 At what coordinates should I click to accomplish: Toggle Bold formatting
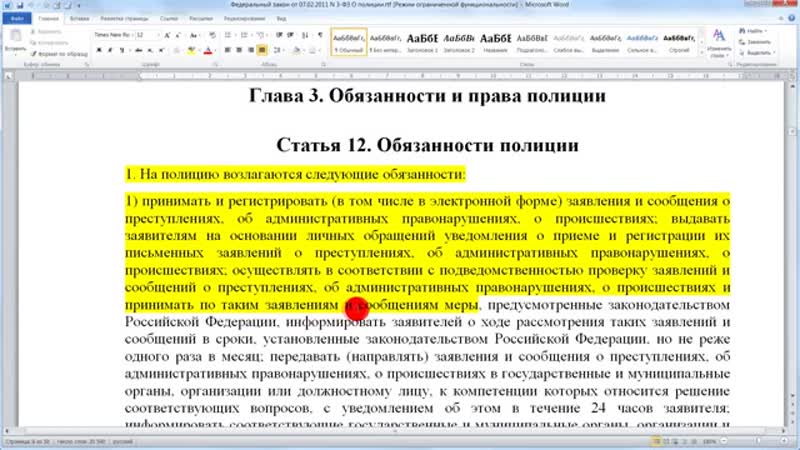pyautogui.click(x=99, y=50)
